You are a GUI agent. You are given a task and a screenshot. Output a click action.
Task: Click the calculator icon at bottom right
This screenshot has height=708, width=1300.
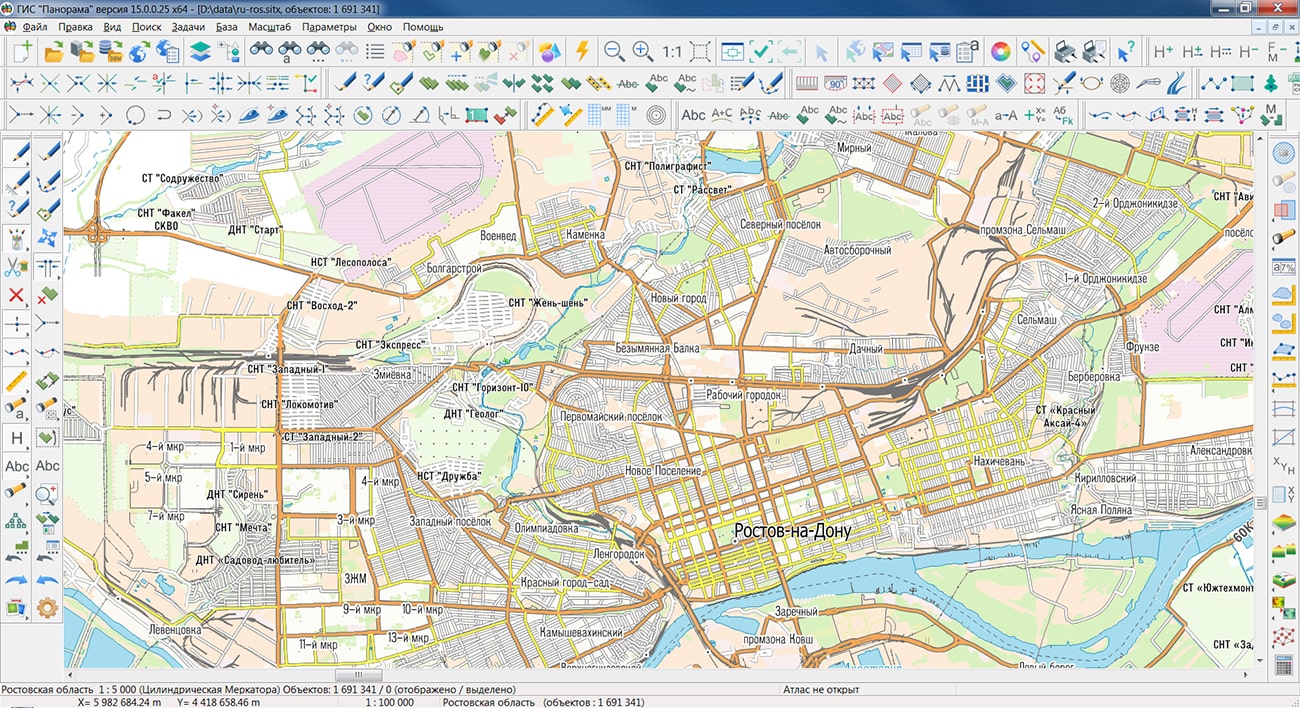click(x=1283, y=664)
